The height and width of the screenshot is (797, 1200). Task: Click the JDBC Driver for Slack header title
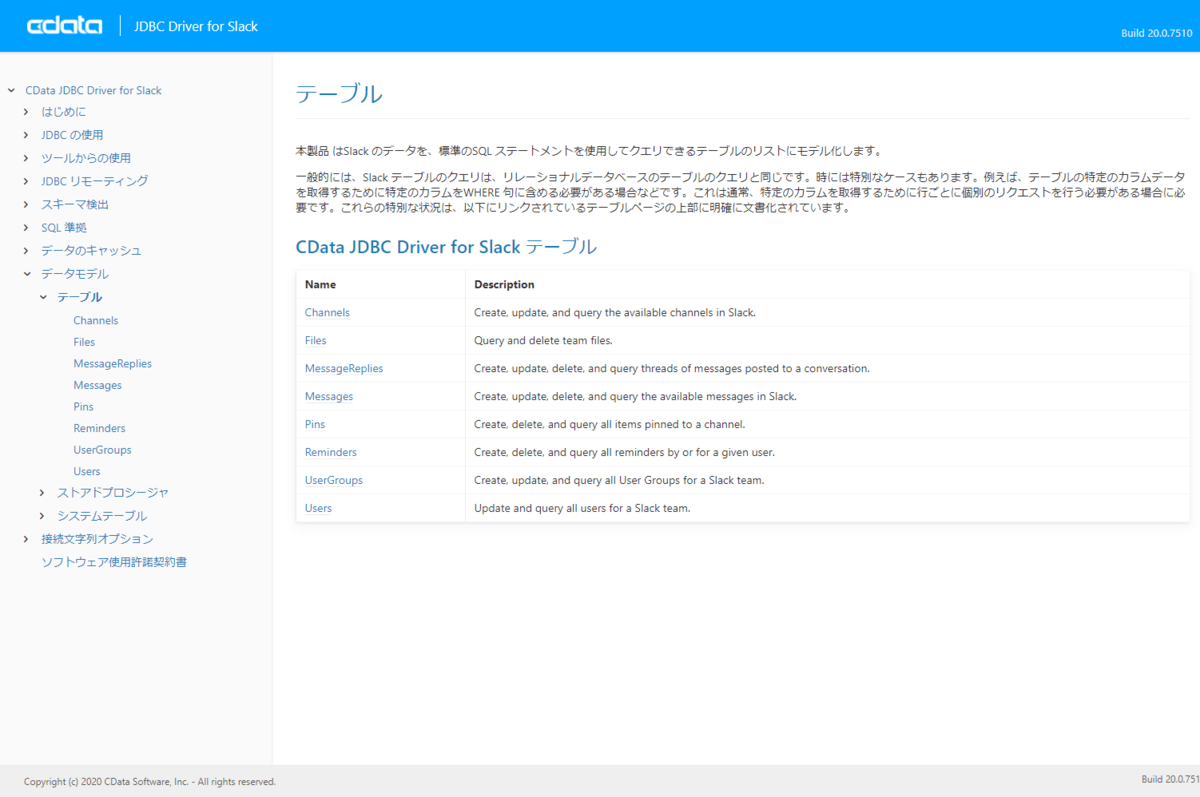(x=196, y=26)
